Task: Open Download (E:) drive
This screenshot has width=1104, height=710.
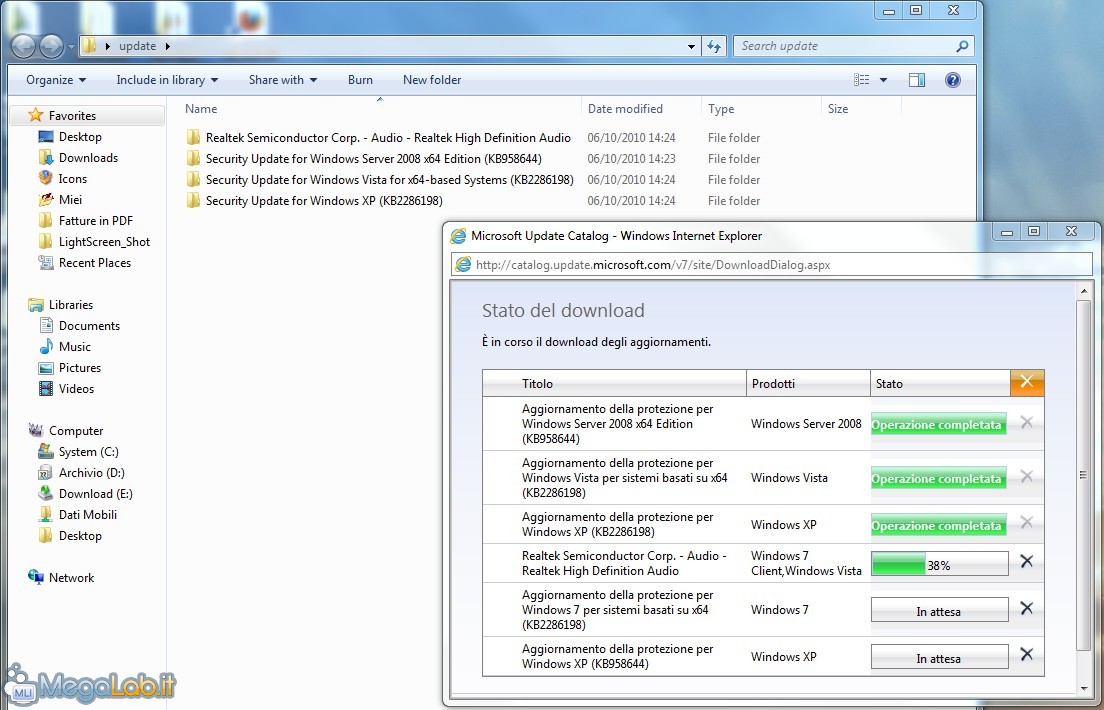Action: 95,494
